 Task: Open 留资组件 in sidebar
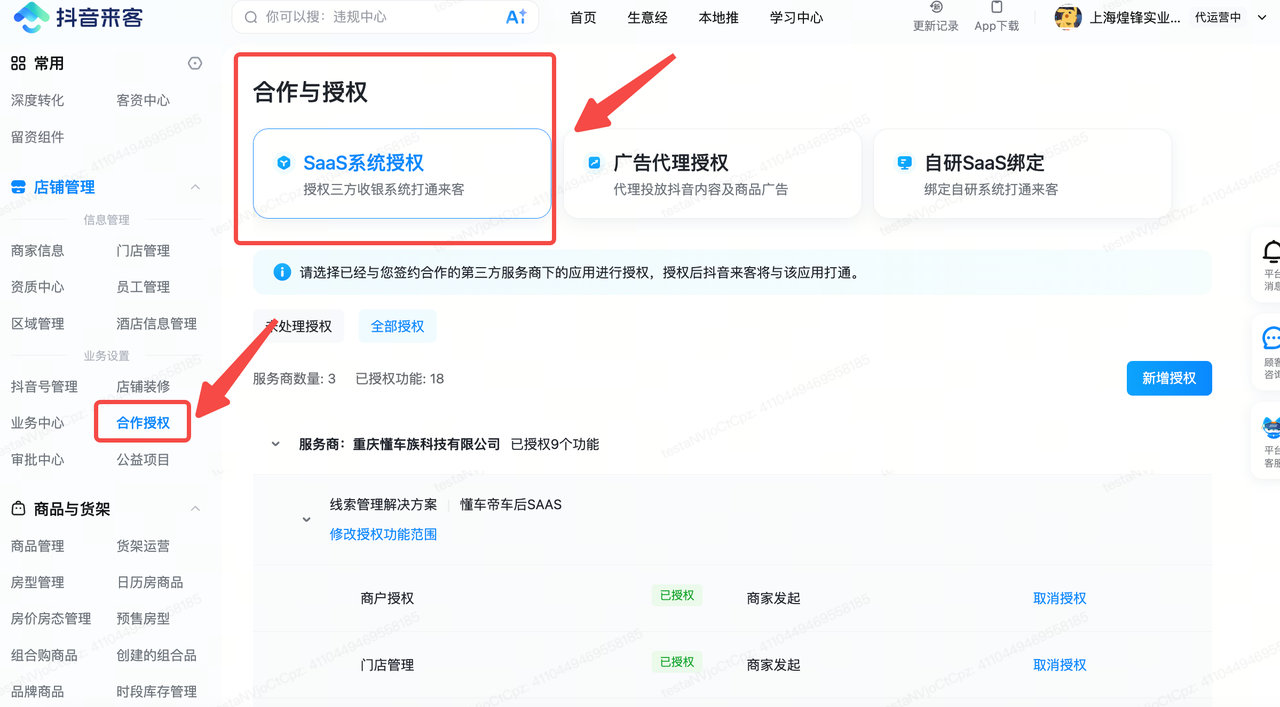(37, 137)
